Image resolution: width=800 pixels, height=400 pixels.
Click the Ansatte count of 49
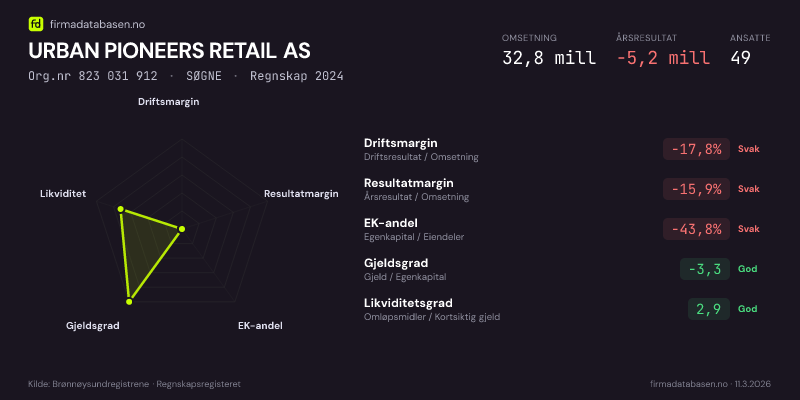[741, 58]
